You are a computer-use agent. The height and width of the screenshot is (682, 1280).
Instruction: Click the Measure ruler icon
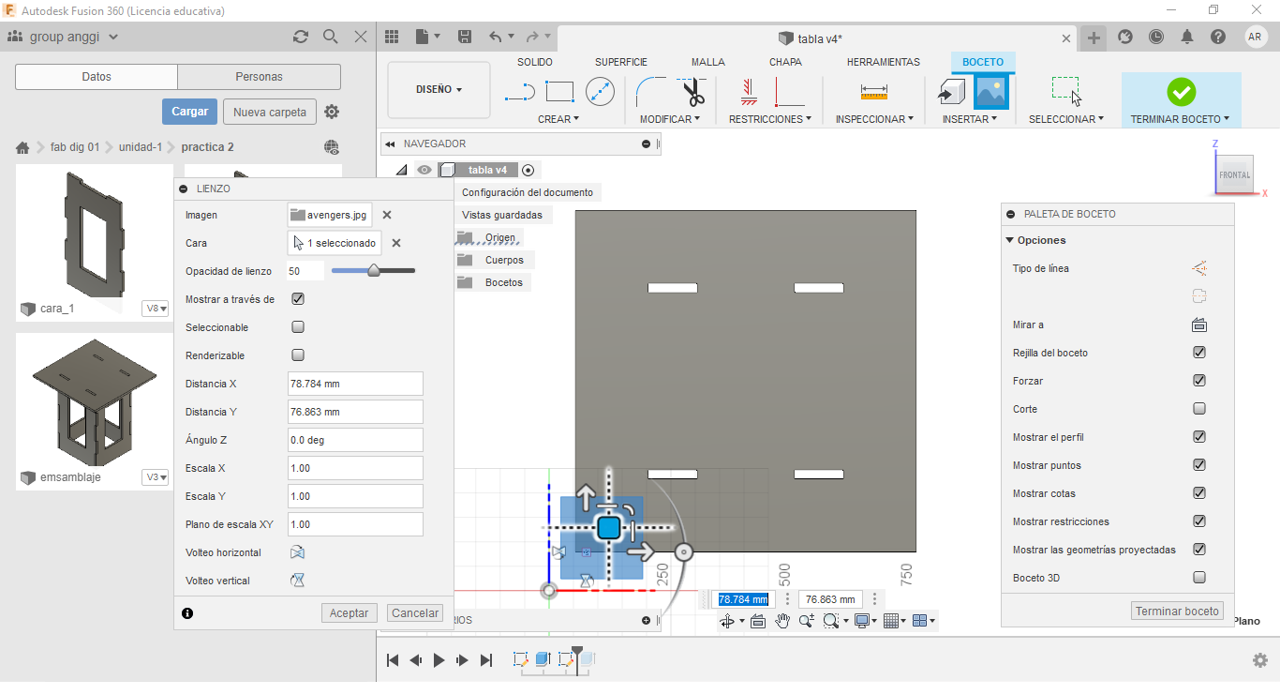pyautogui.click(x=874, y=92)
